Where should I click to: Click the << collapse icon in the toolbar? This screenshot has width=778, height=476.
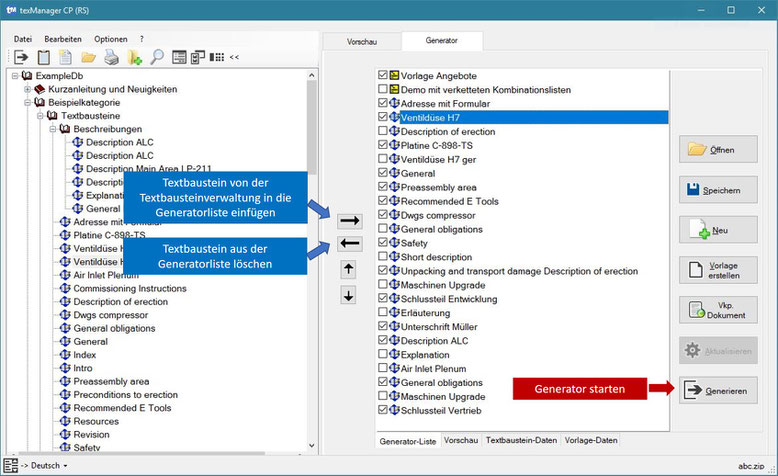(234, 57)
